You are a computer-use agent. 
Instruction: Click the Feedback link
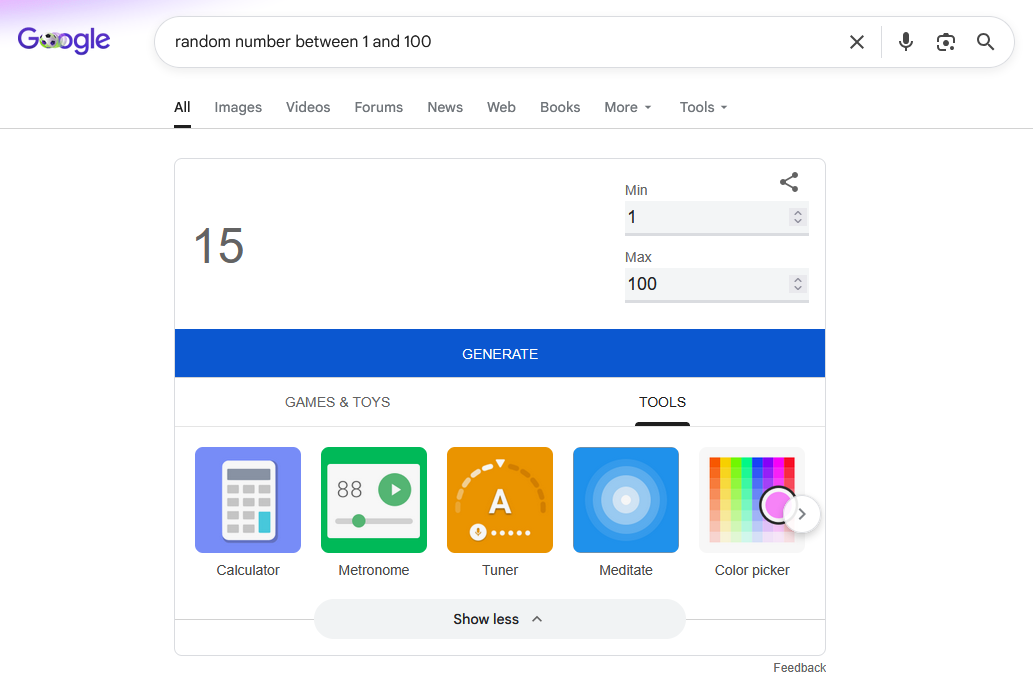tap(799, 668)
